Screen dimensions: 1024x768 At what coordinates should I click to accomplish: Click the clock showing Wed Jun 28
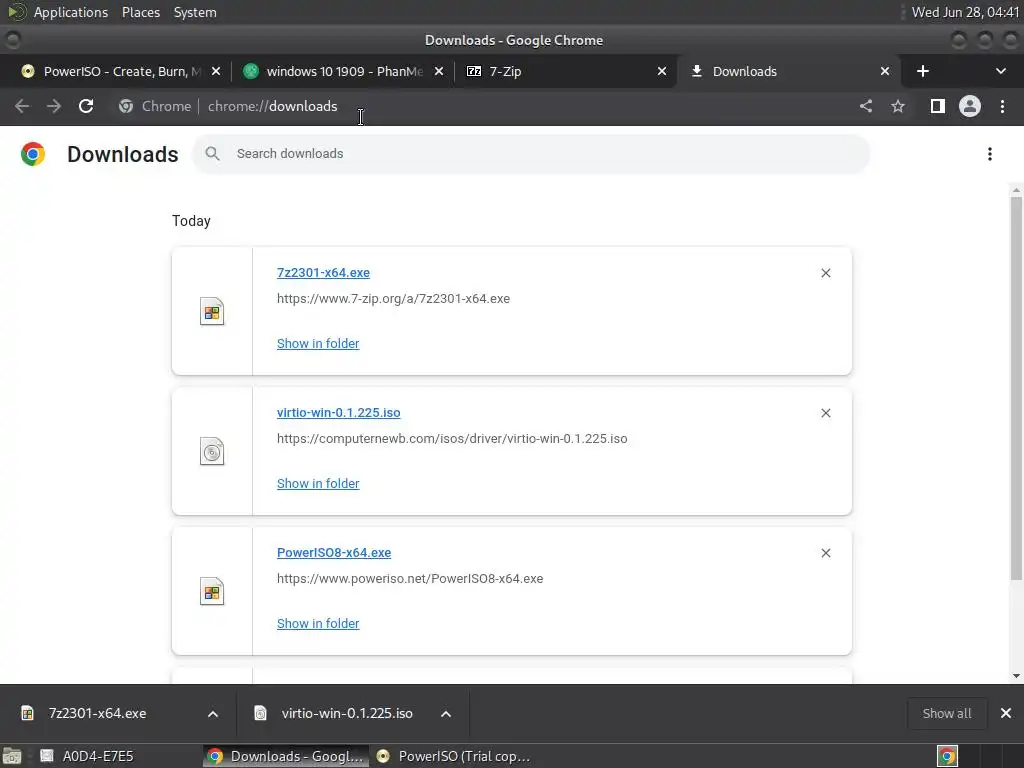coord(965,12)
